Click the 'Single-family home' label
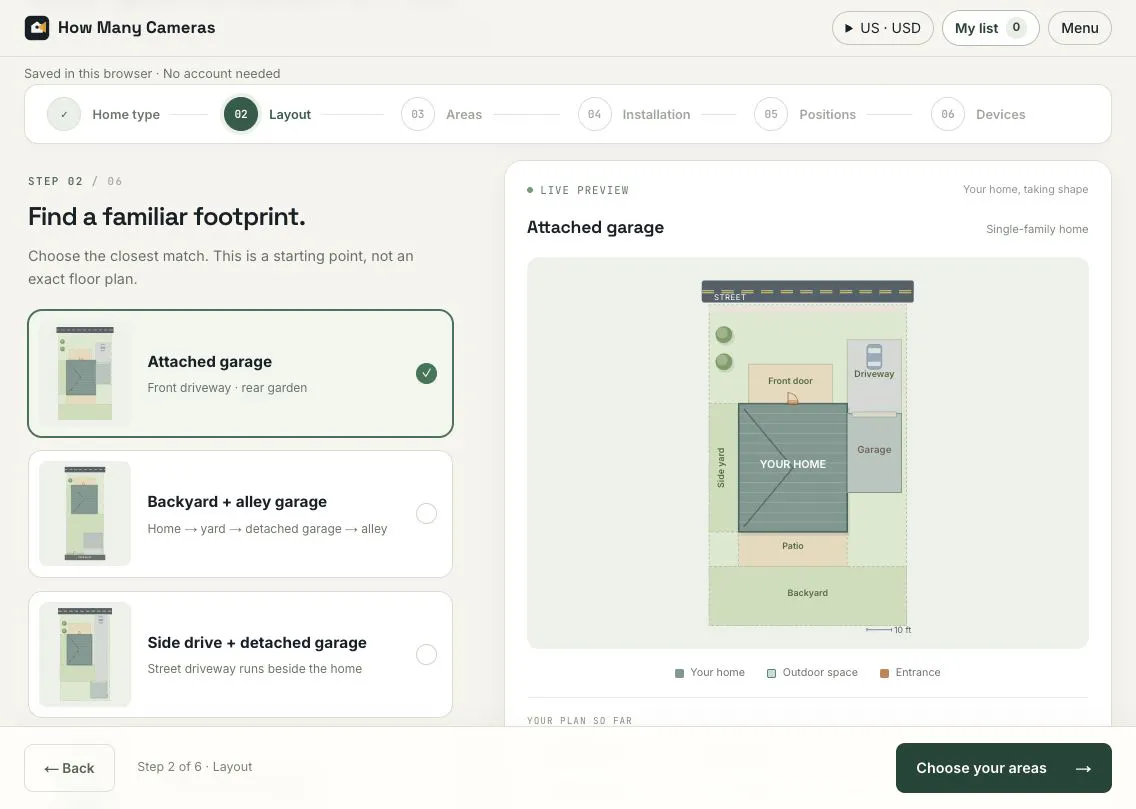Image resolution: width=1136 pixels, height=809 pixels. click(1037, 229)
